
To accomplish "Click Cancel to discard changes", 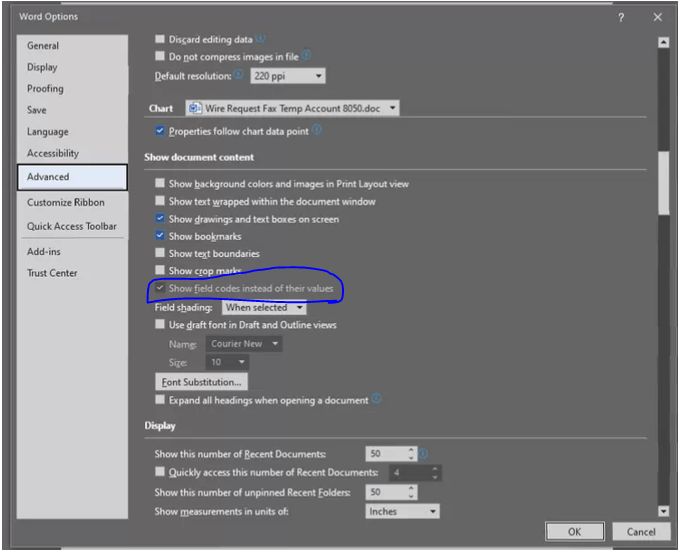I will [641, 532].
